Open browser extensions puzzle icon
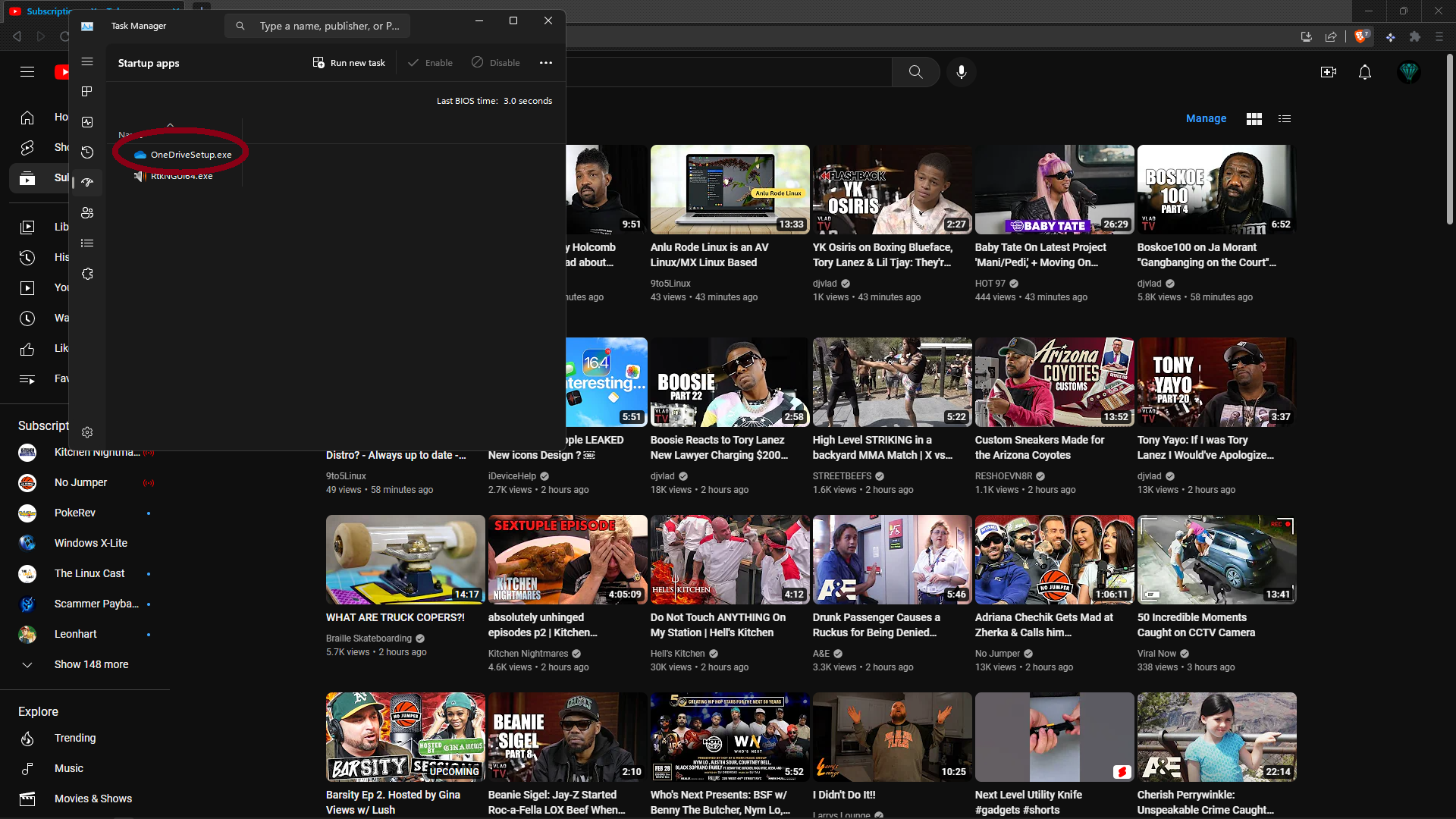Screen dimensions: 1456x819 click(x=1415, y=36)
